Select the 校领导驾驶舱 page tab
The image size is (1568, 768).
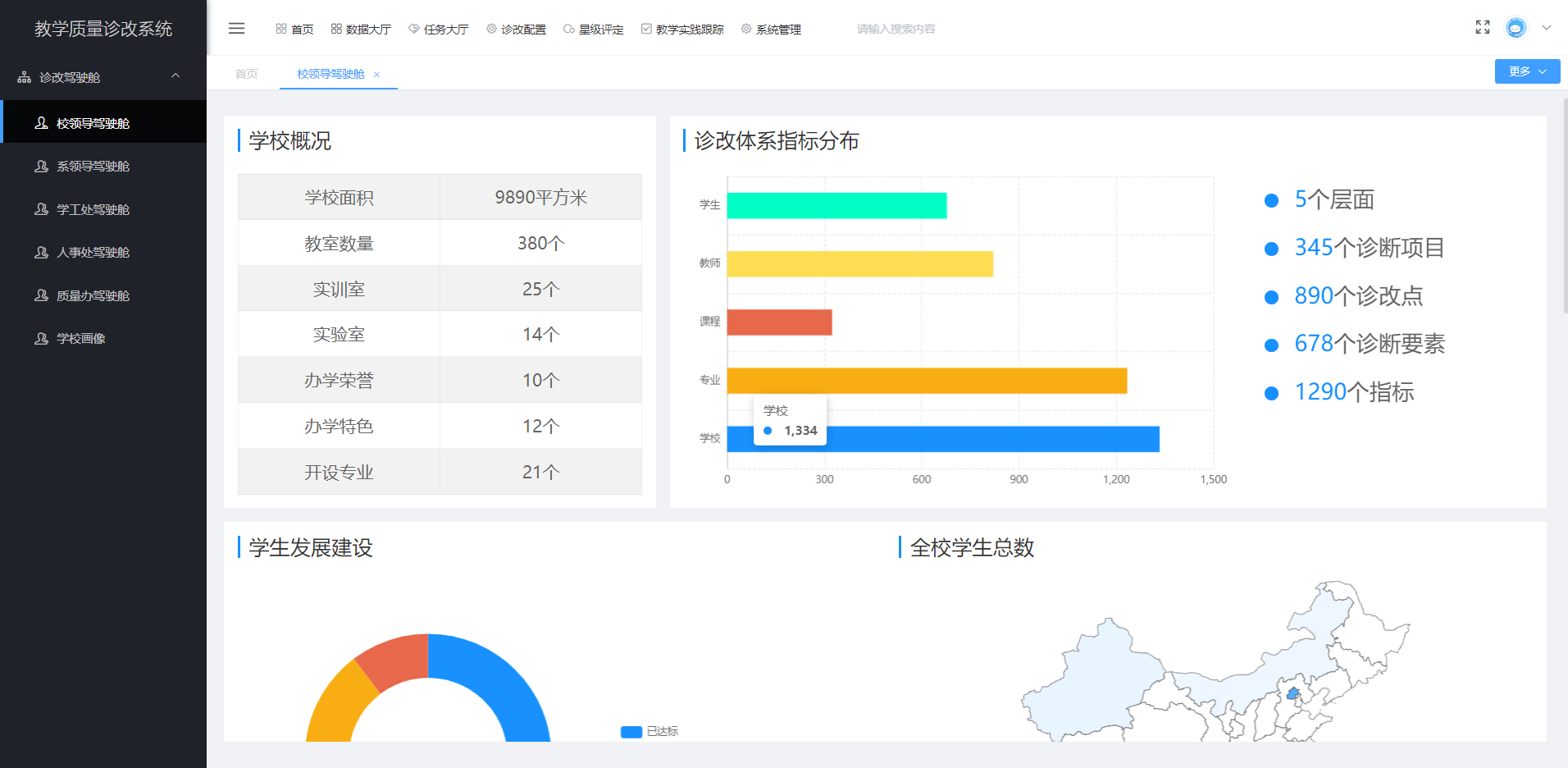(x=330, y=74)
